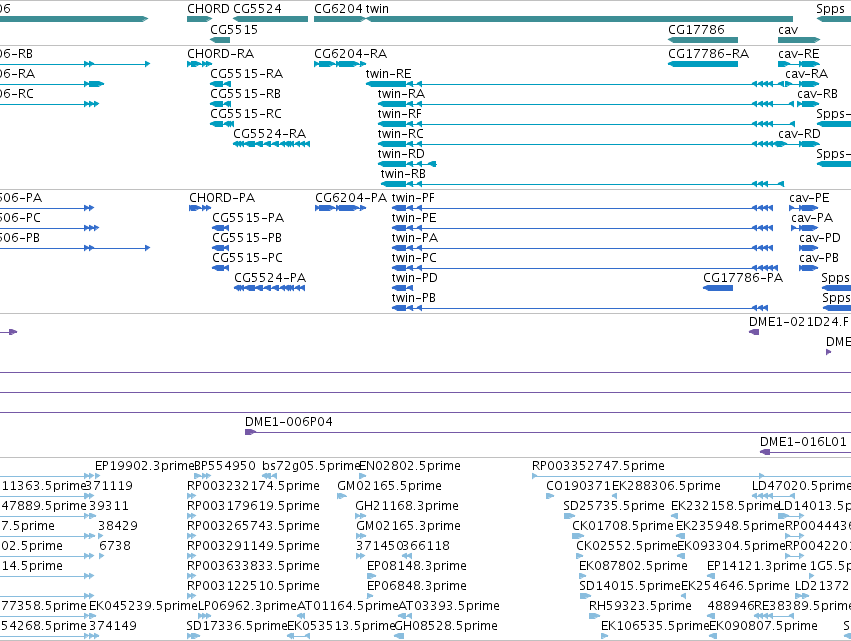Select transcript cav-RD

799,134
